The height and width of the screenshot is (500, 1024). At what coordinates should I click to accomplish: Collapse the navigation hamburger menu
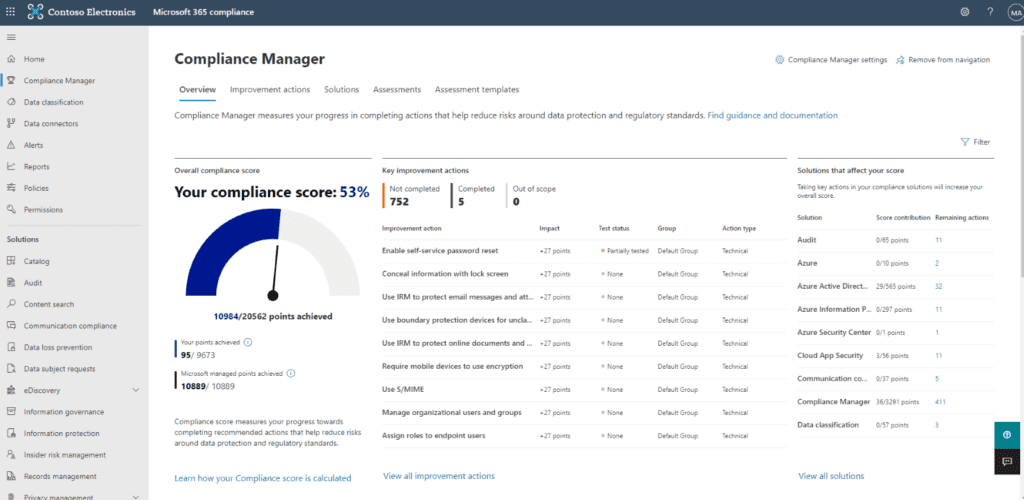click(x=10, y=37)
